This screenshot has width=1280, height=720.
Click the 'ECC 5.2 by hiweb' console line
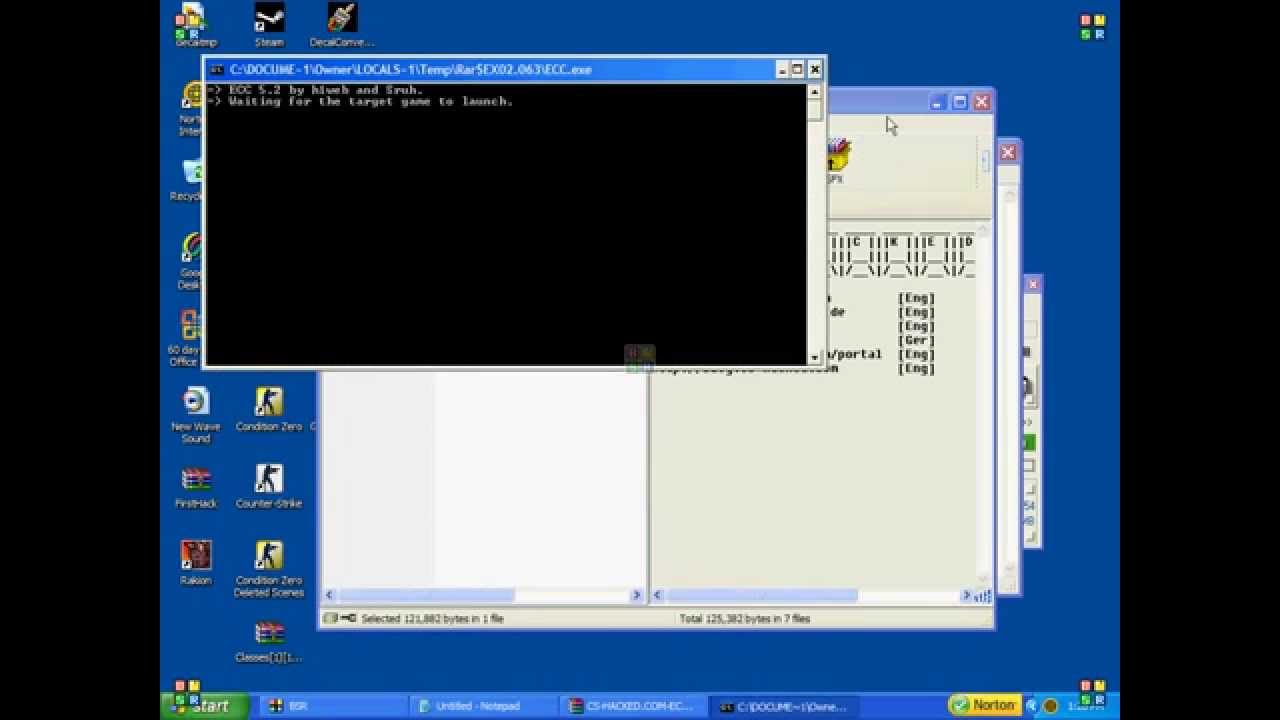coord(325,90)
